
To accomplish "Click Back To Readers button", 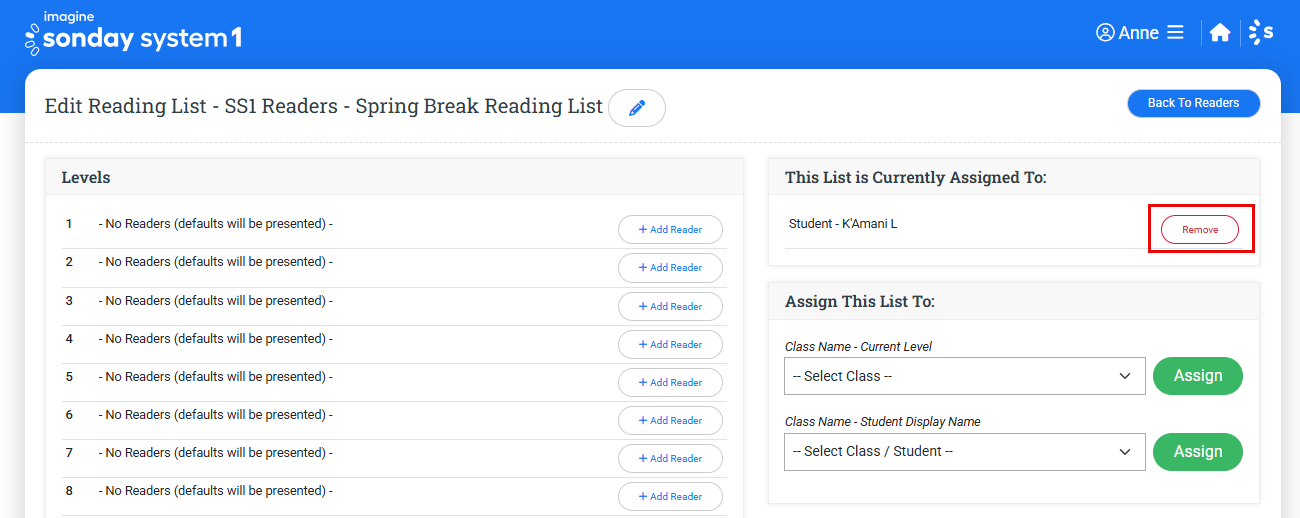I will [1193, 103].
